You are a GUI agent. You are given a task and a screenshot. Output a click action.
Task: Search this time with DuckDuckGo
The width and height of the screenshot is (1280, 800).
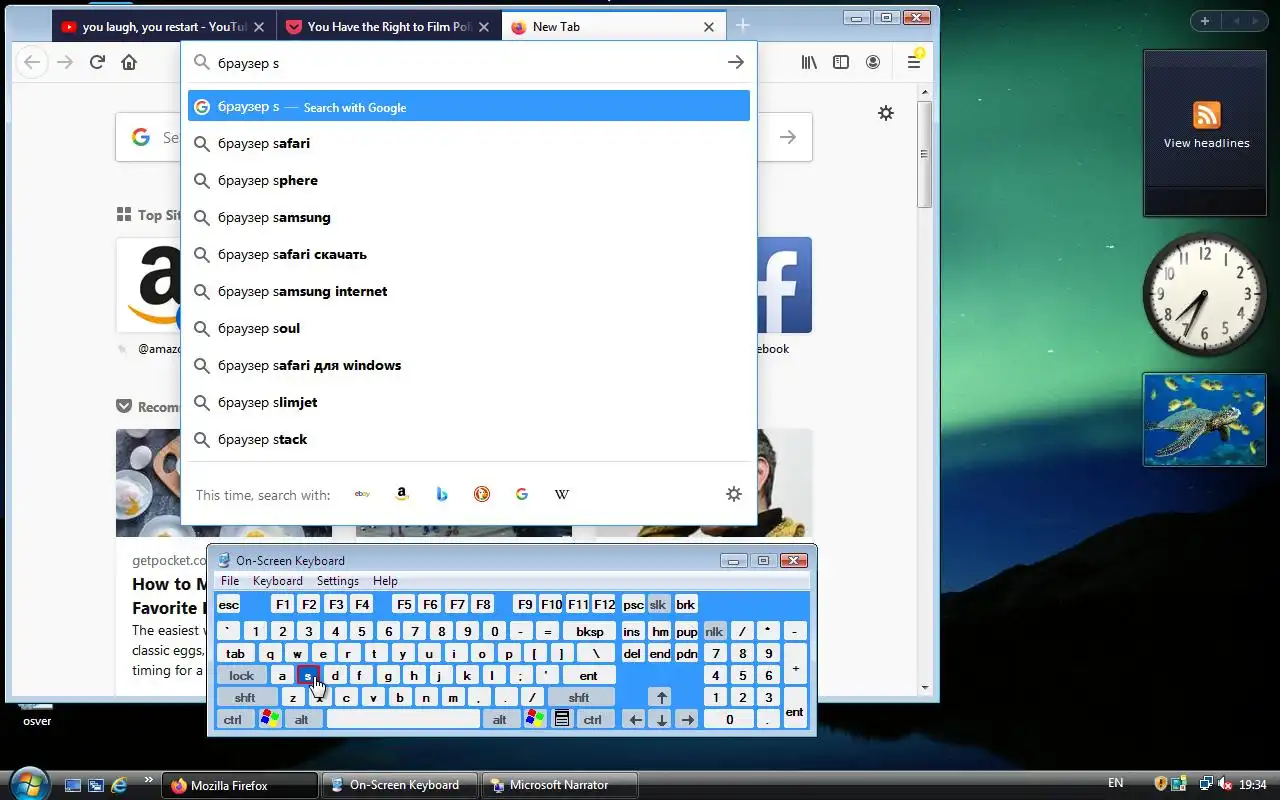(x=482, y=494)
